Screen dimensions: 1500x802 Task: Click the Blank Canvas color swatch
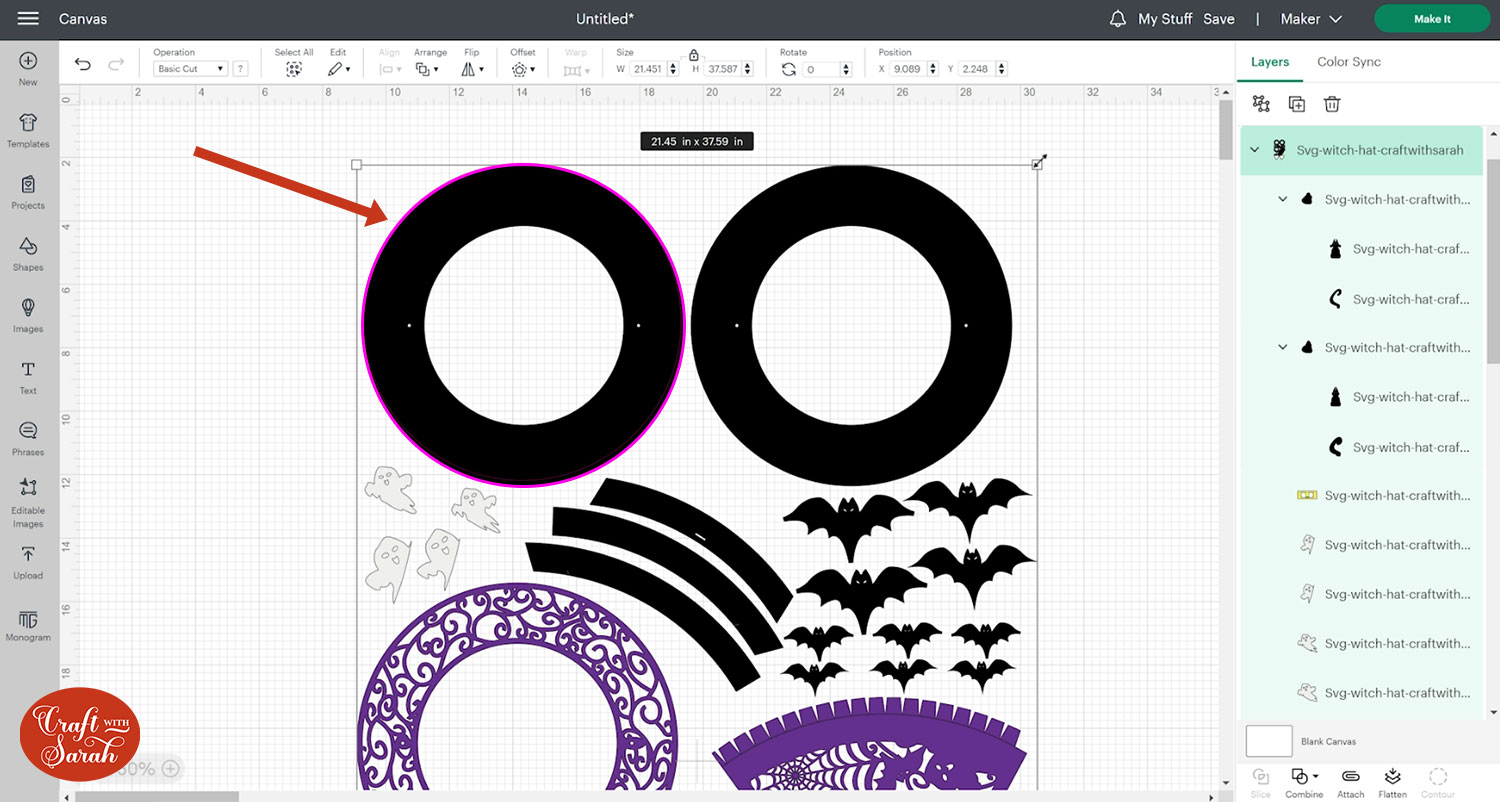click(1269, 742)
